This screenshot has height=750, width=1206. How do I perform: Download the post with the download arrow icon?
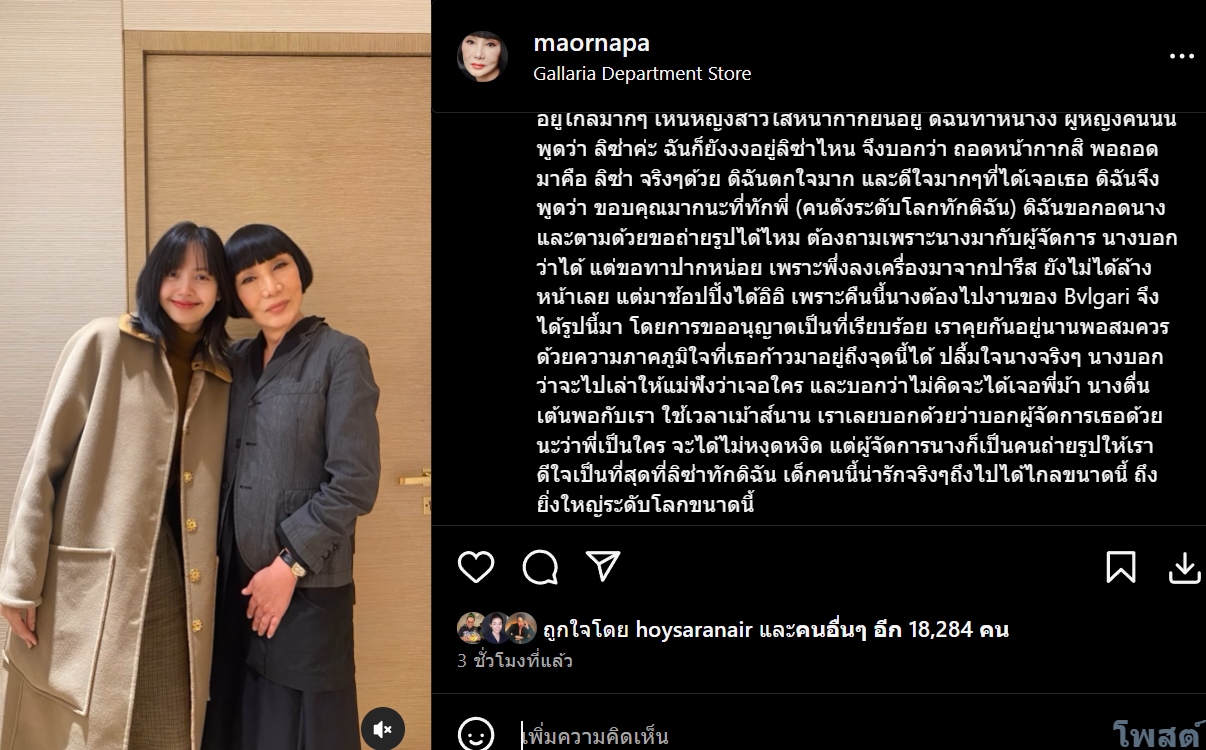[x=1185, y=567]
